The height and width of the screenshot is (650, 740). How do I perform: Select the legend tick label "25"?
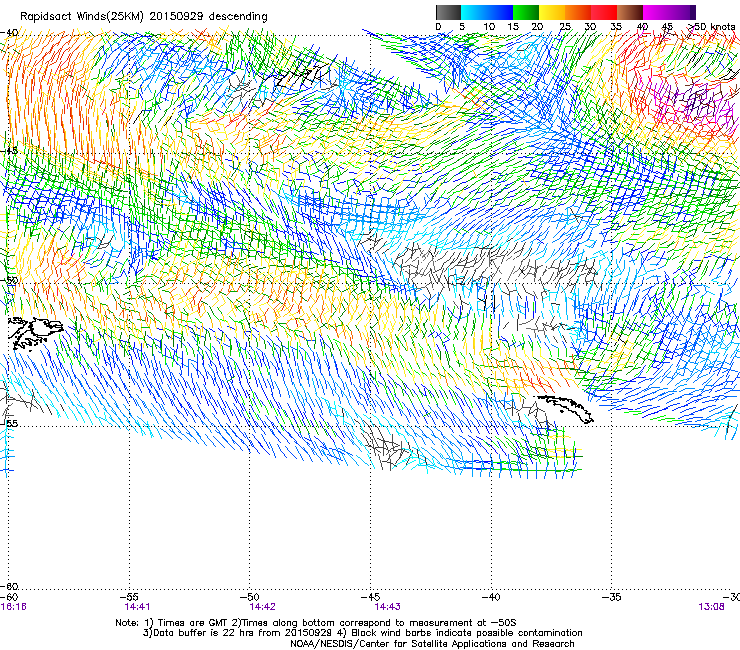[x=565, y=27]
